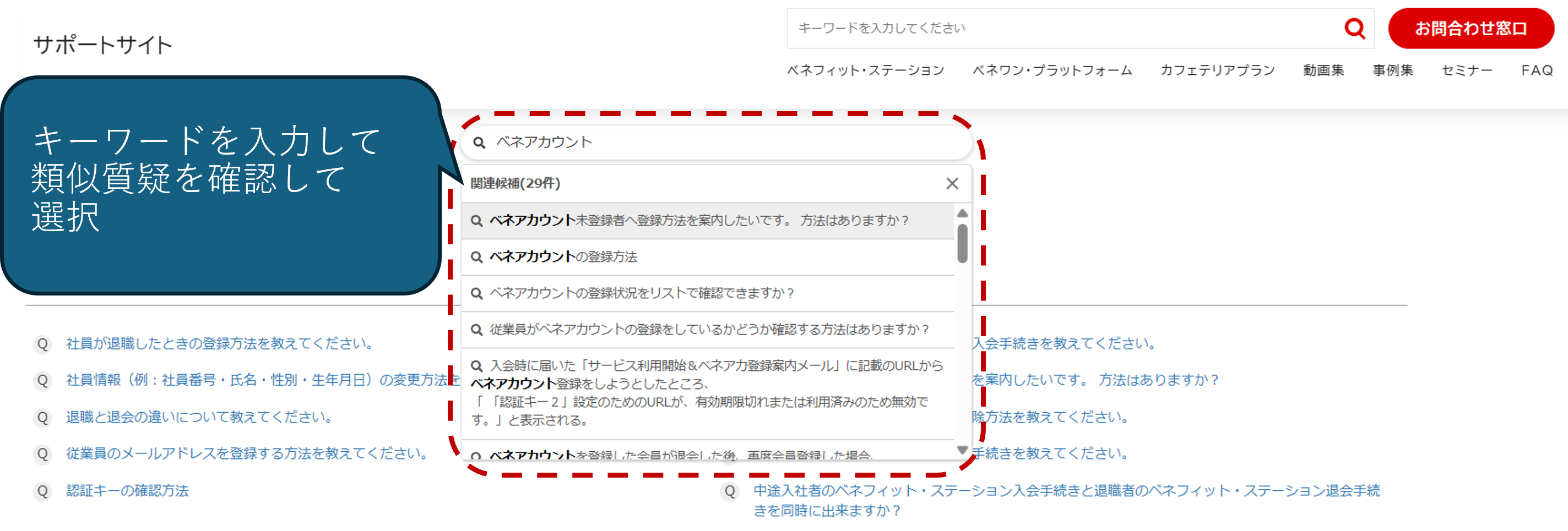Open the セミナー menu item
Image resolution: width=1568 pixels, height=531 pixels.
[1467, 70]
